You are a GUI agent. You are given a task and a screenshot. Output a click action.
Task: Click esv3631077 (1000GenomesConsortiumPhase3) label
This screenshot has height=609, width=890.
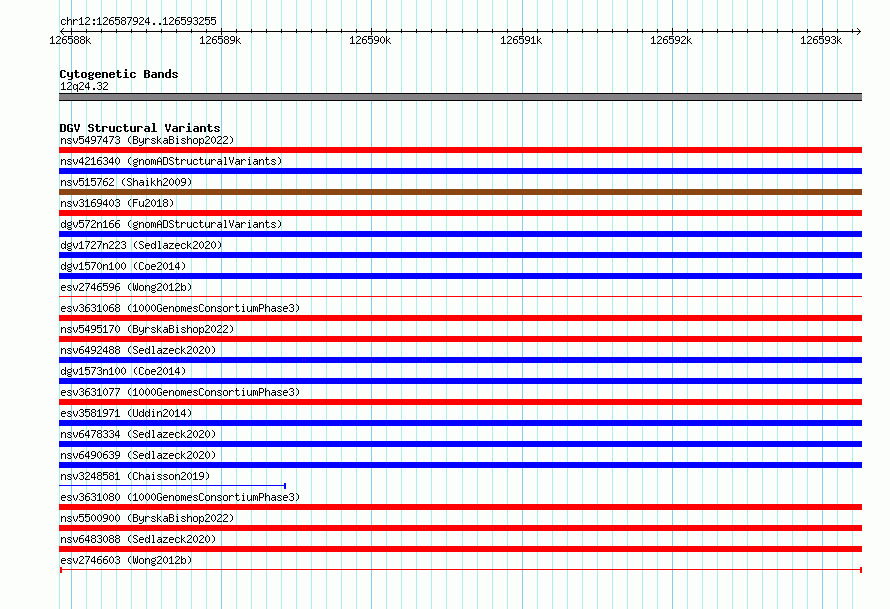pos(180,392)
